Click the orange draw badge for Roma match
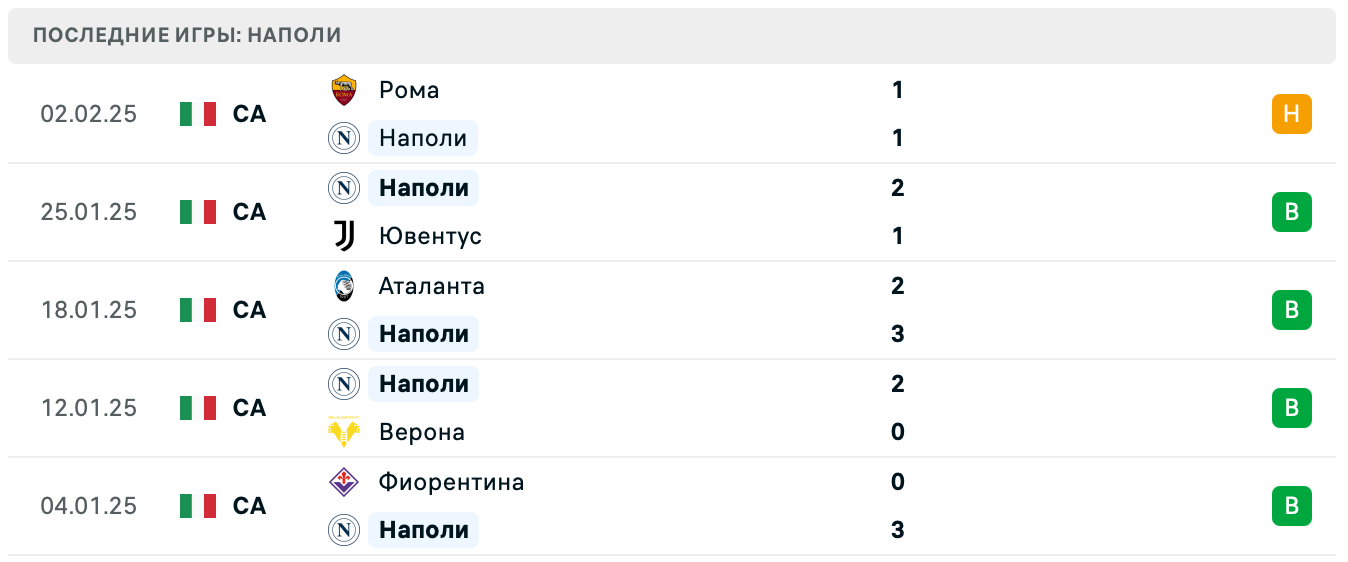 1291,114
